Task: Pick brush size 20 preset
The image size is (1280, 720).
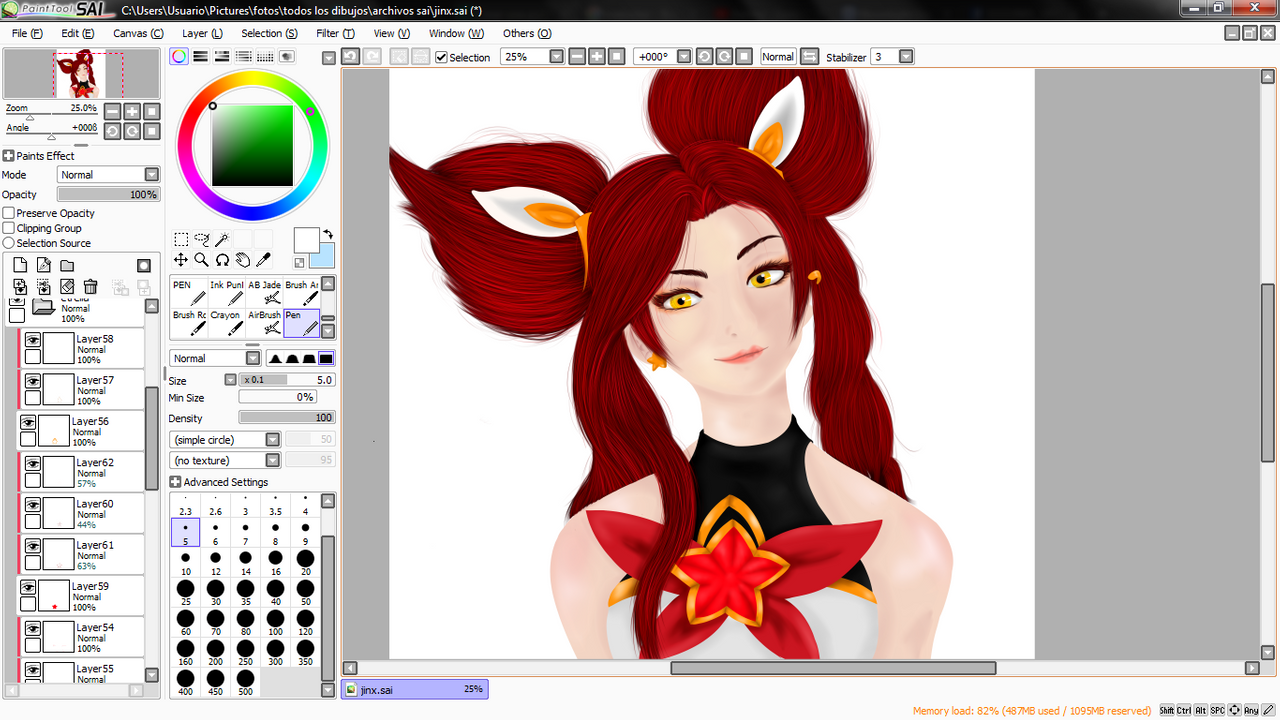Action: point(305,563)
